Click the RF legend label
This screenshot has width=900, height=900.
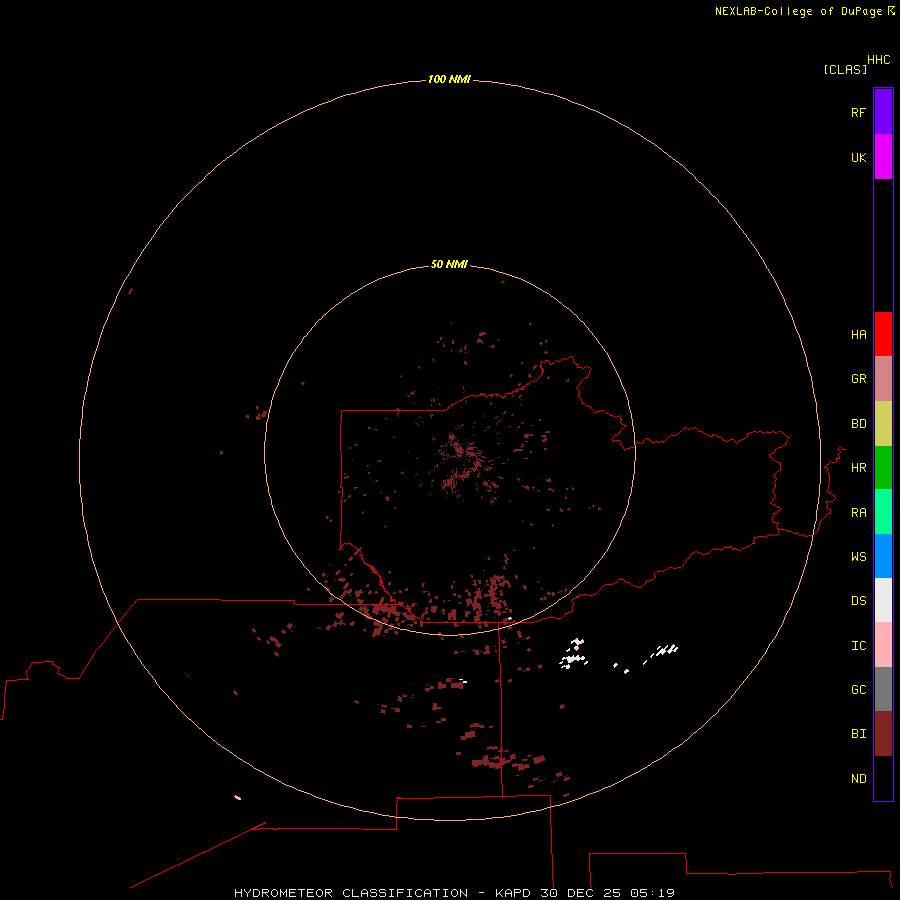[x=858, y=112]
